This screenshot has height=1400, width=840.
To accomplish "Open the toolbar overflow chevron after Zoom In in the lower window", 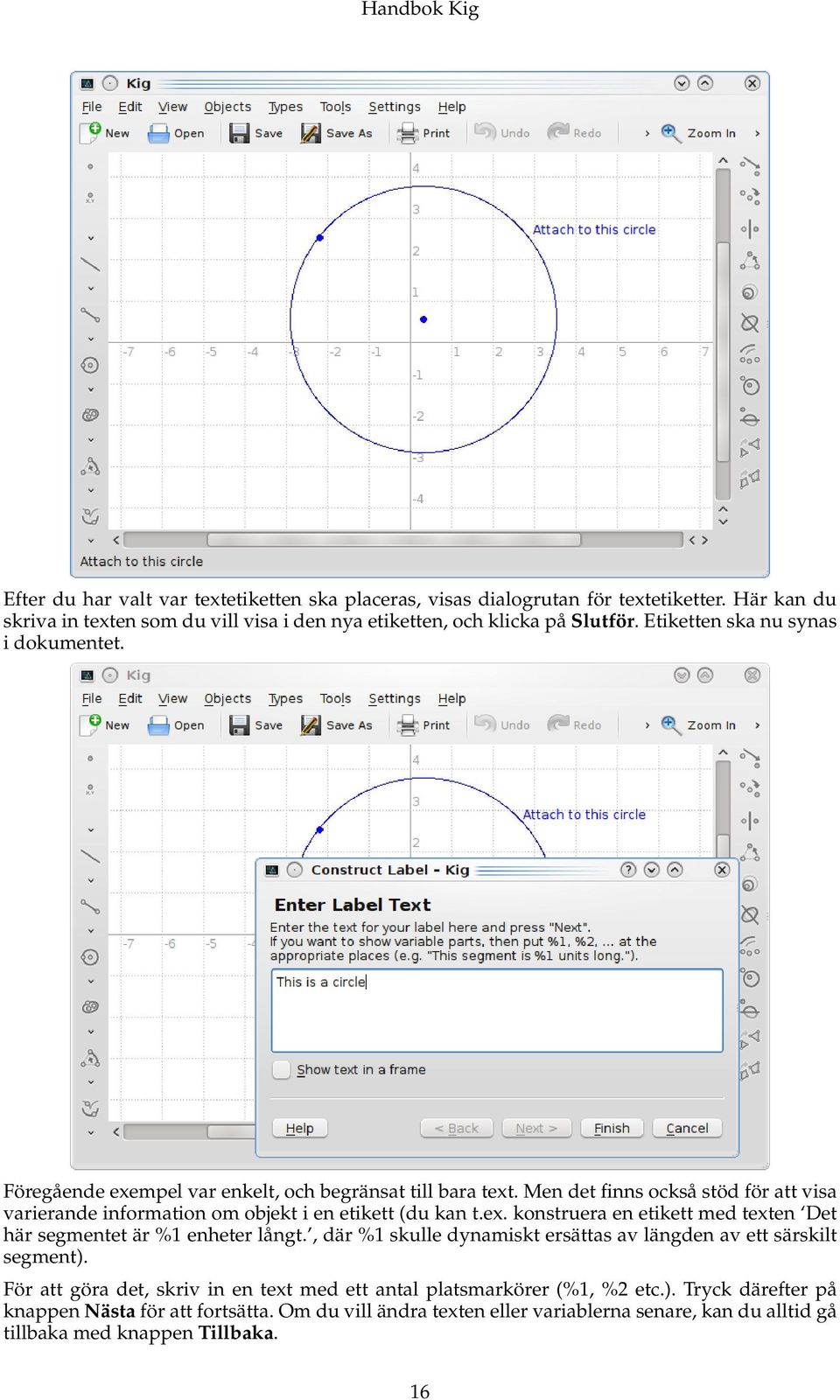I will pos(757,725).
